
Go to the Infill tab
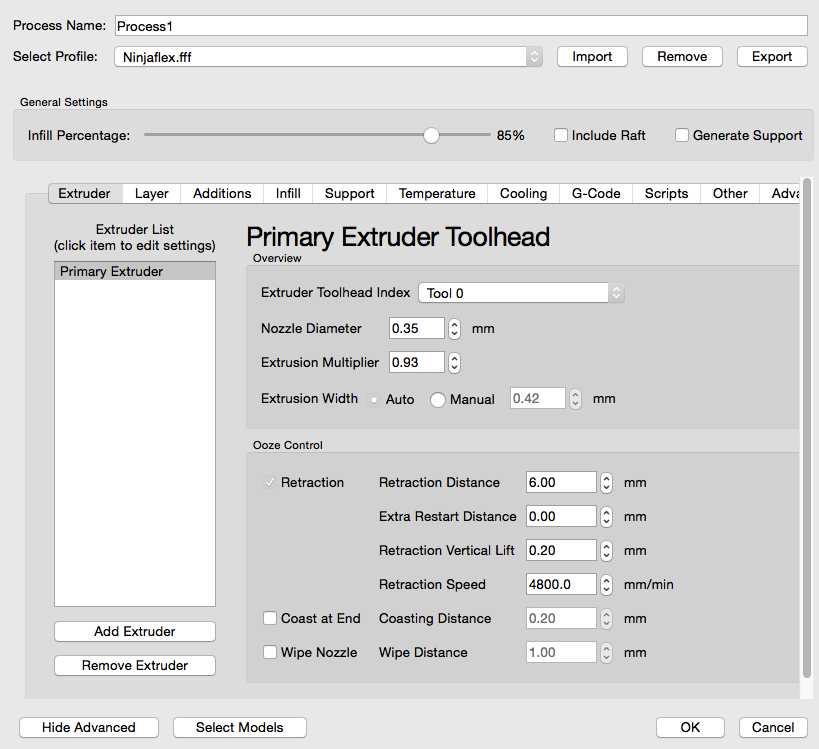tap(288, 193)
